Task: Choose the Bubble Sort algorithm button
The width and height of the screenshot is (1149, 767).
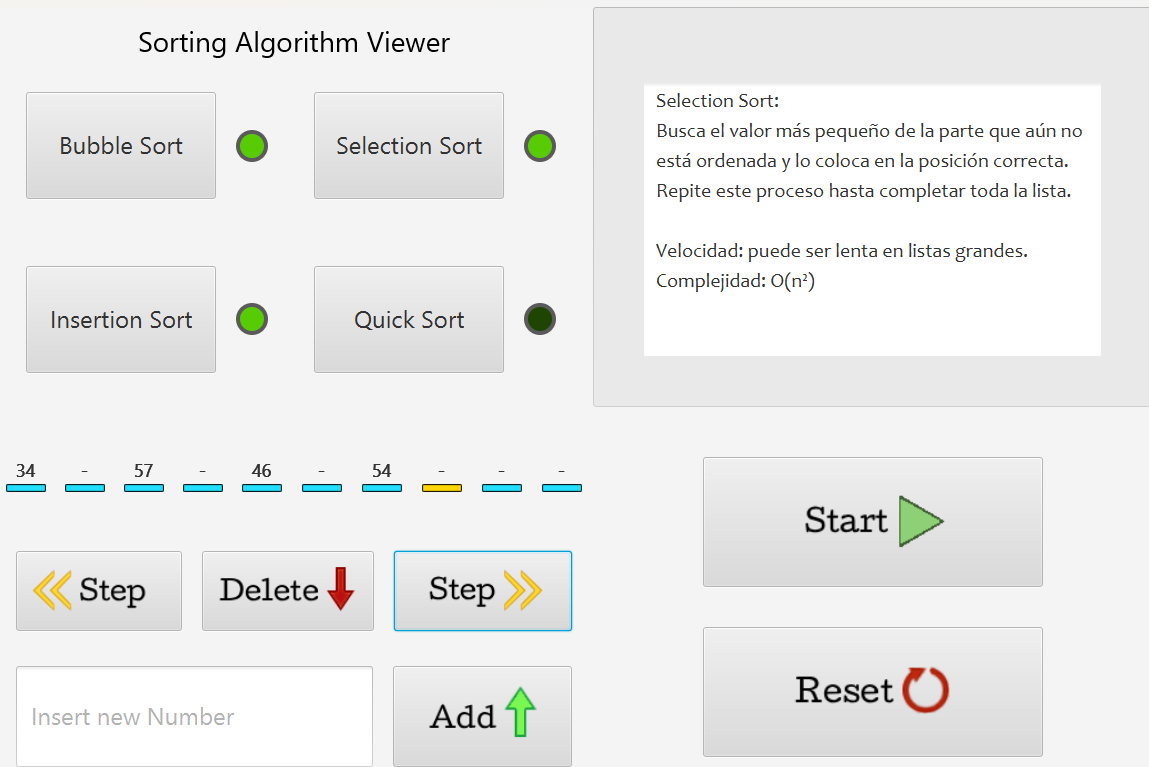Action: click(x=121, y=146)
